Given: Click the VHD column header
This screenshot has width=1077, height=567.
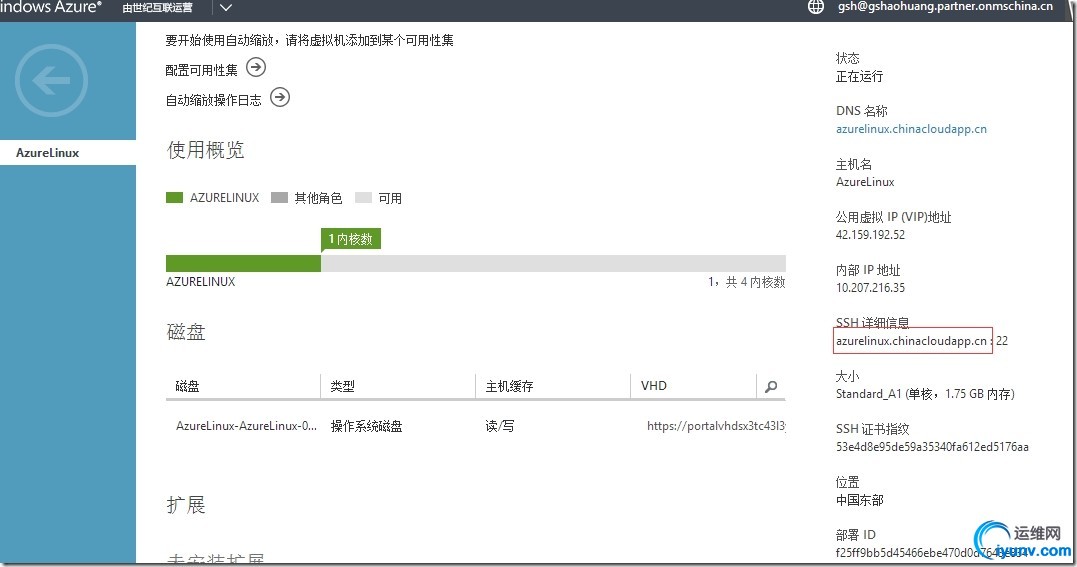Looking at the screenshot, I should tap(654, 386).
